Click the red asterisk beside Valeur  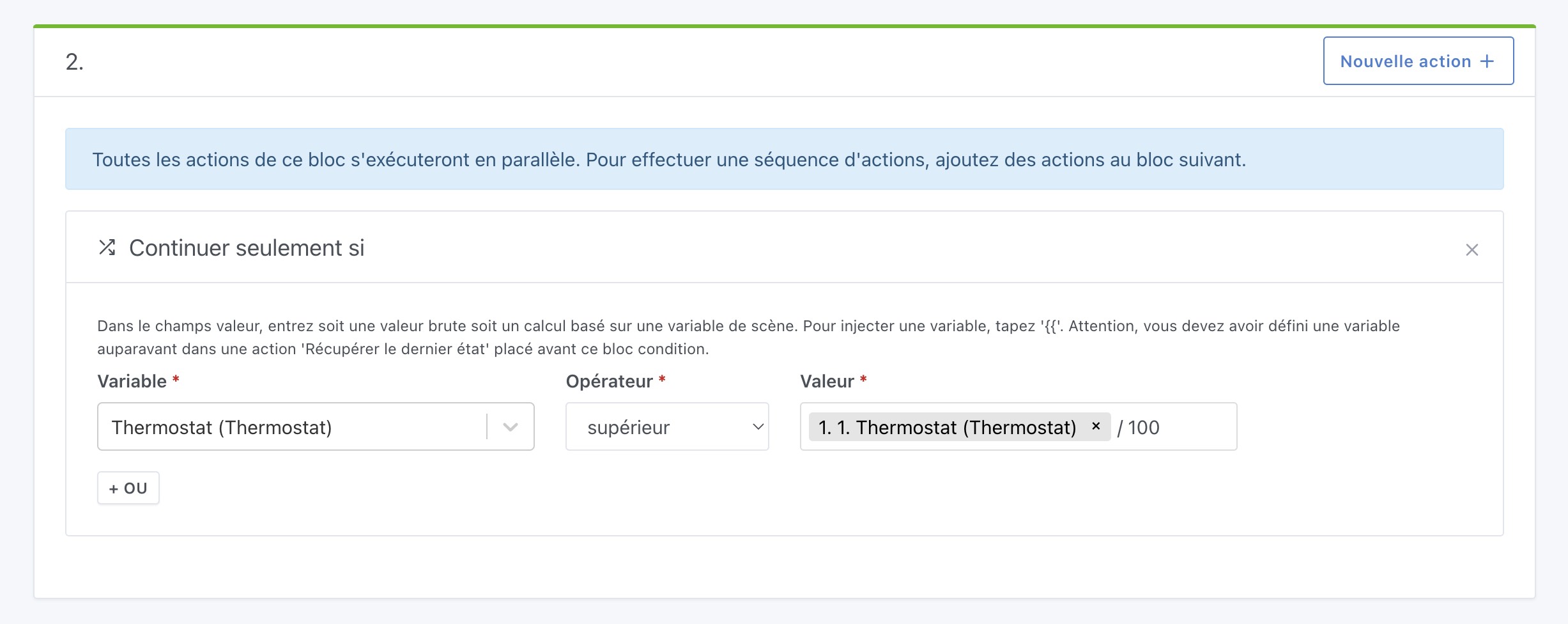click(x=862, y=381)
